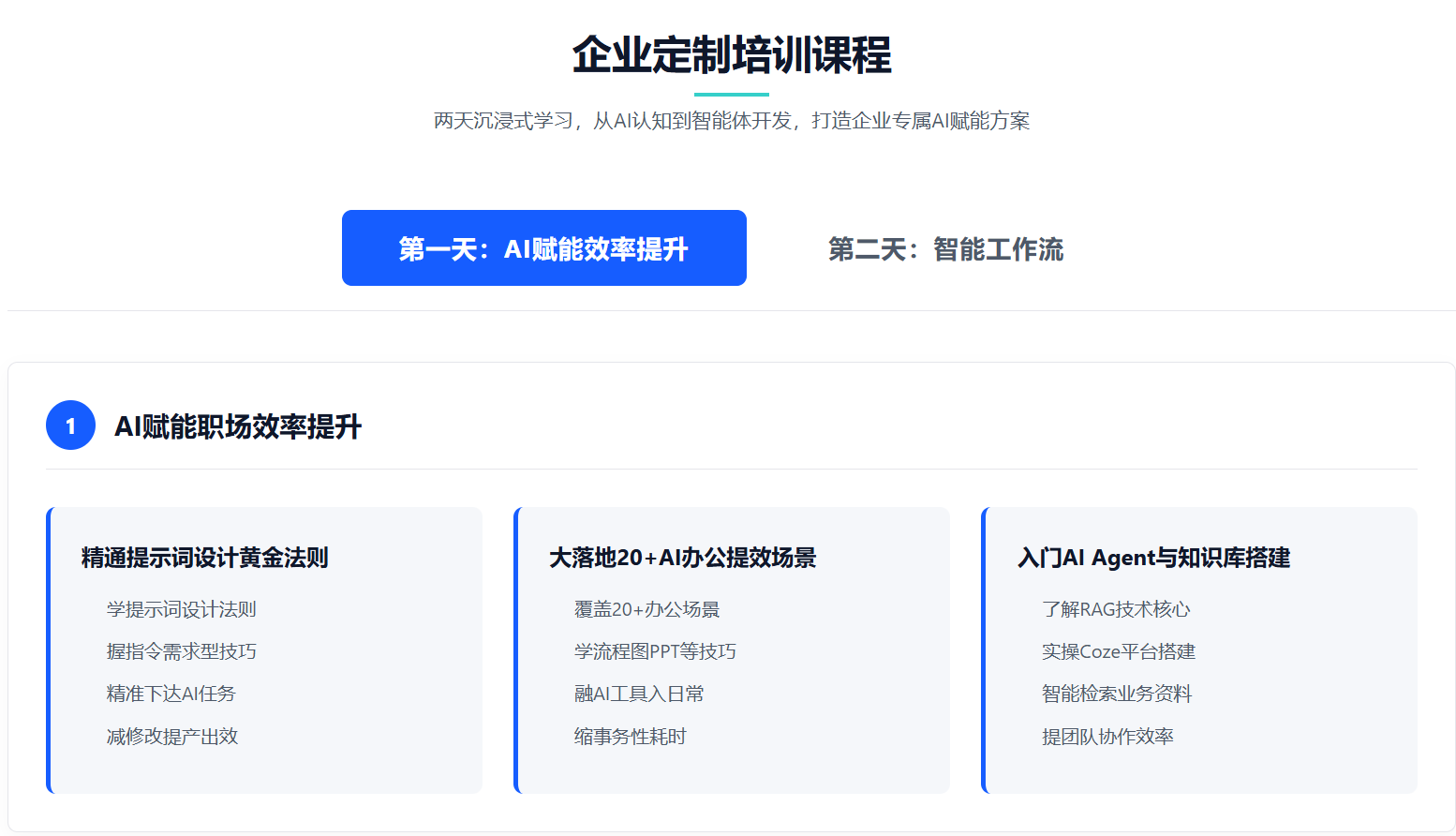Click the 融AI工具入日常 list item

tap(638, 694)
